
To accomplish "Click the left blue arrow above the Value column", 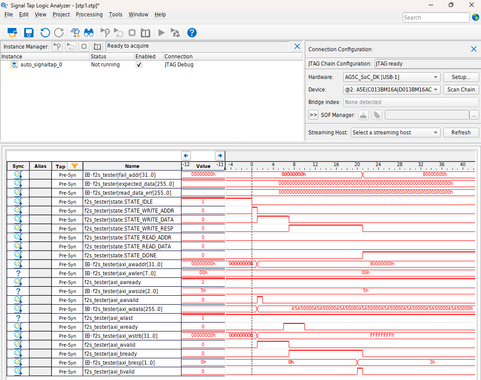I will tap(186, 155).
